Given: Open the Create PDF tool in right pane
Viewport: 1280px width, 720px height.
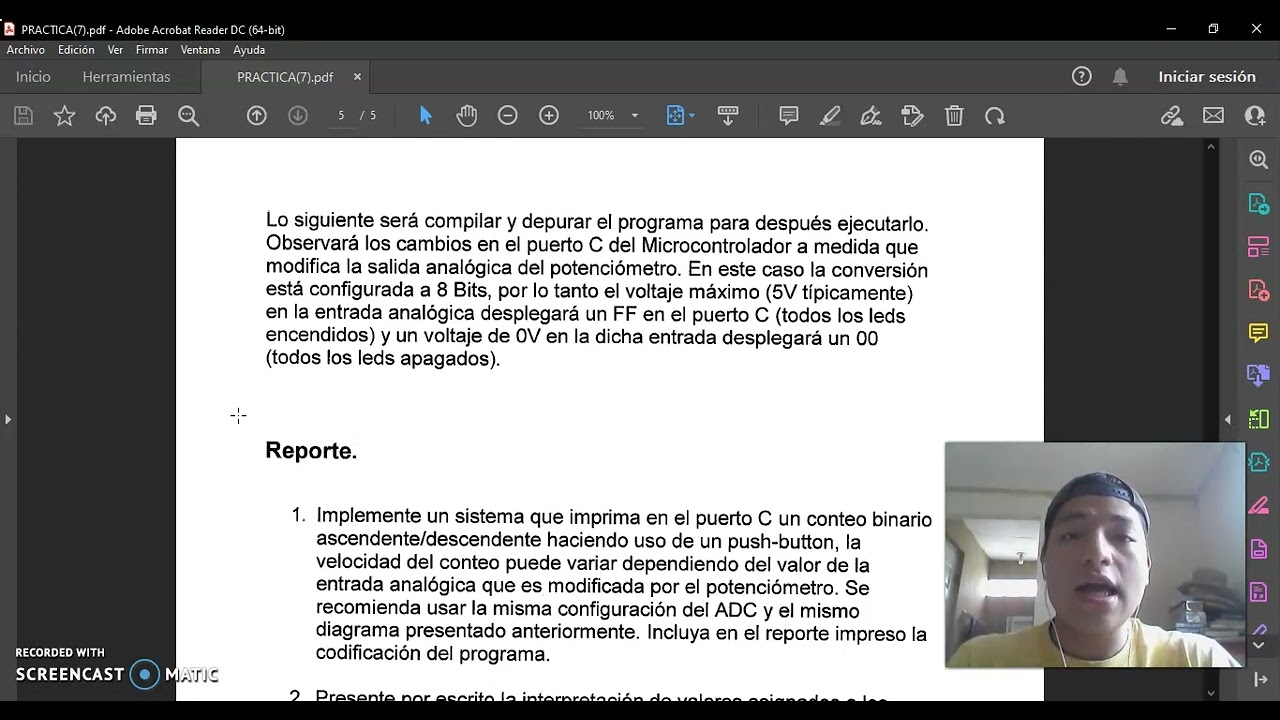Looking at the screenshot, I should 1259,290.
